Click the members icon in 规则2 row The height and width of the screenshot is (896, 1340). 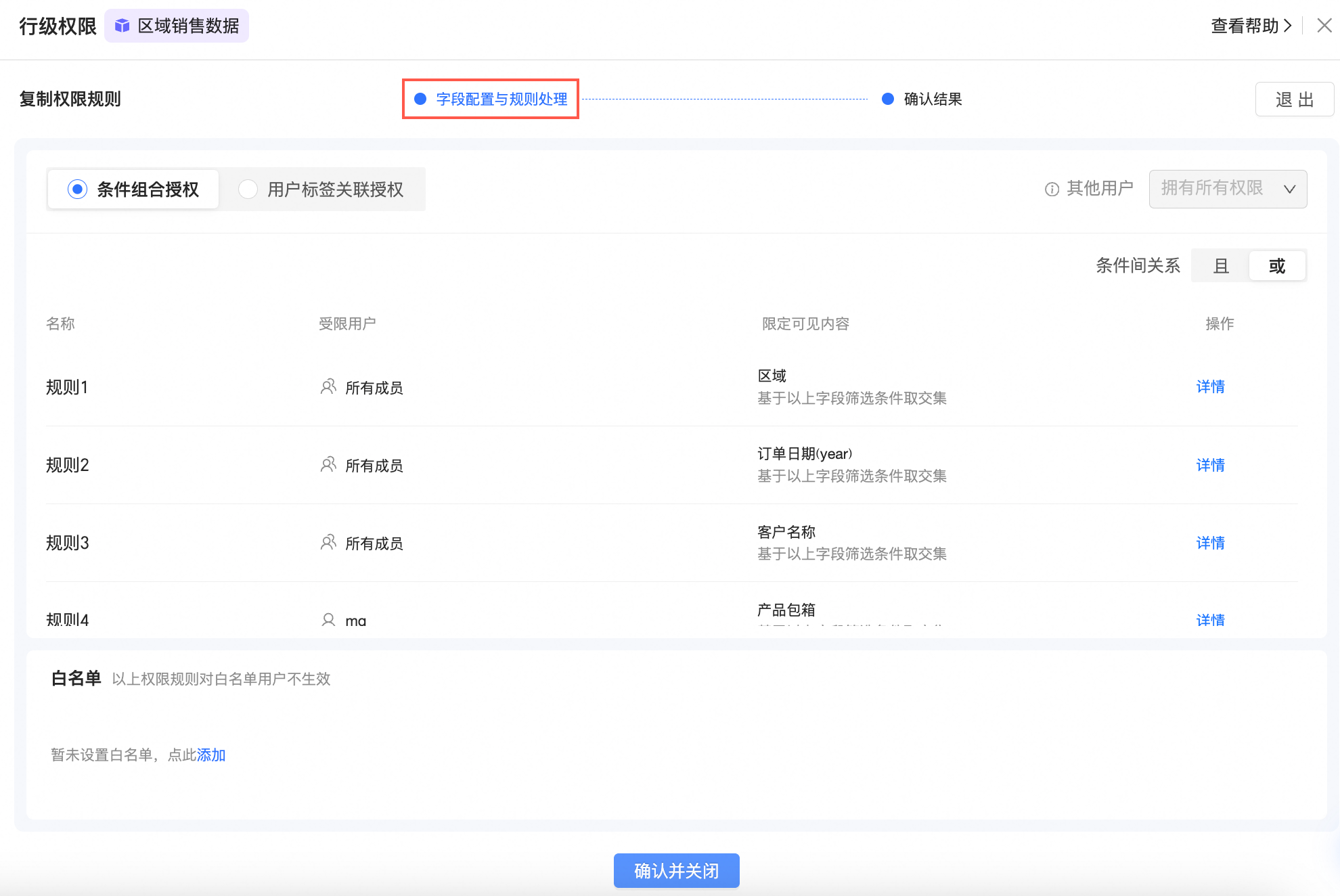[328, 465]
